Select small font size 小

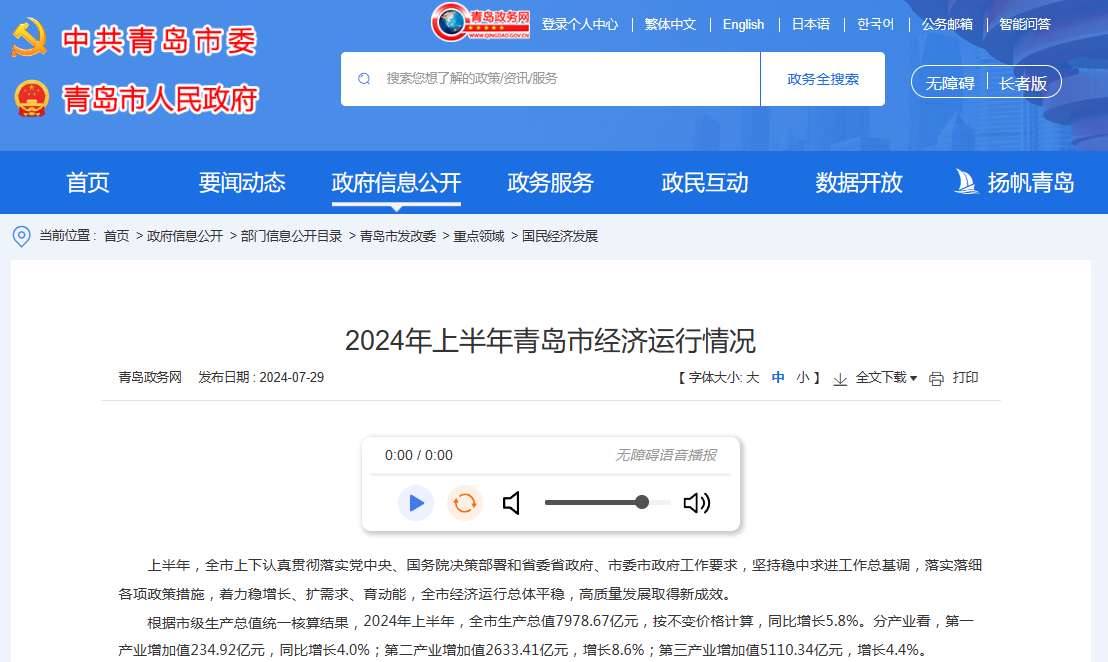click(x=803, y=378)
